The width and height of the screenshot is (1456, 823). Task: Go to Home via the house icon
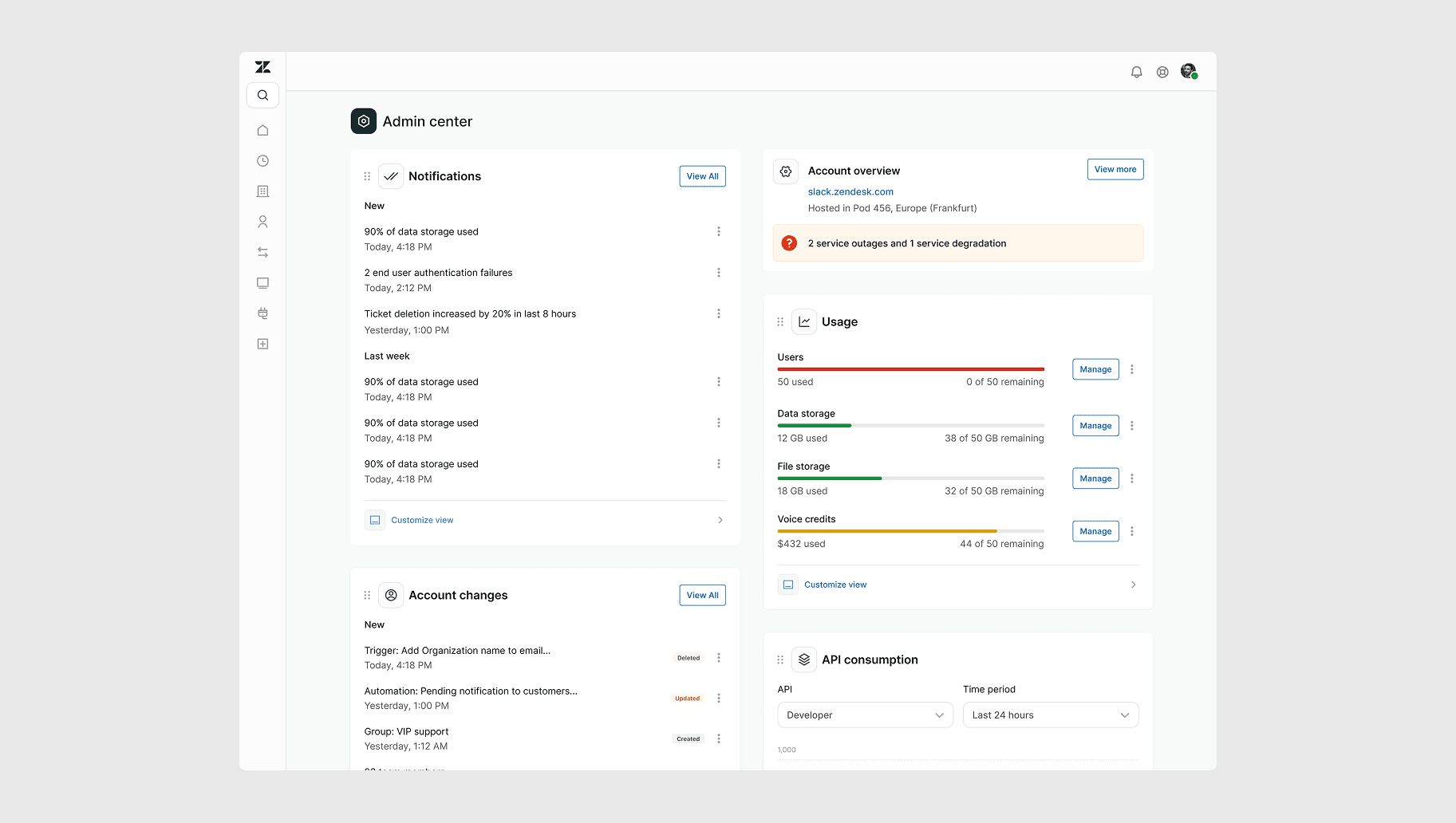262,130
